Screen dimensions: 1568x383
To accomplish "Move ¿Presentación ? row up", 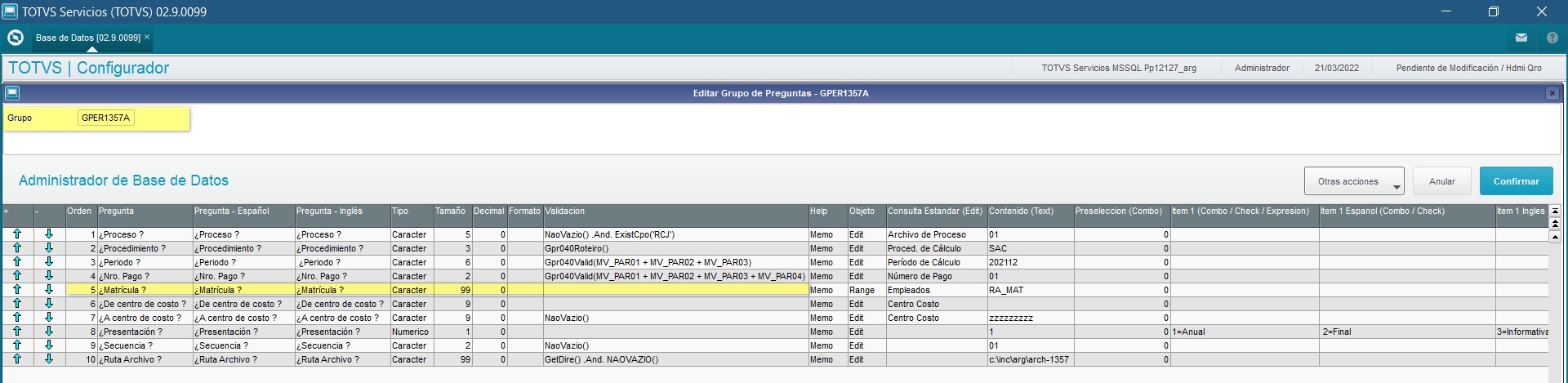I will tap(17, 332).
